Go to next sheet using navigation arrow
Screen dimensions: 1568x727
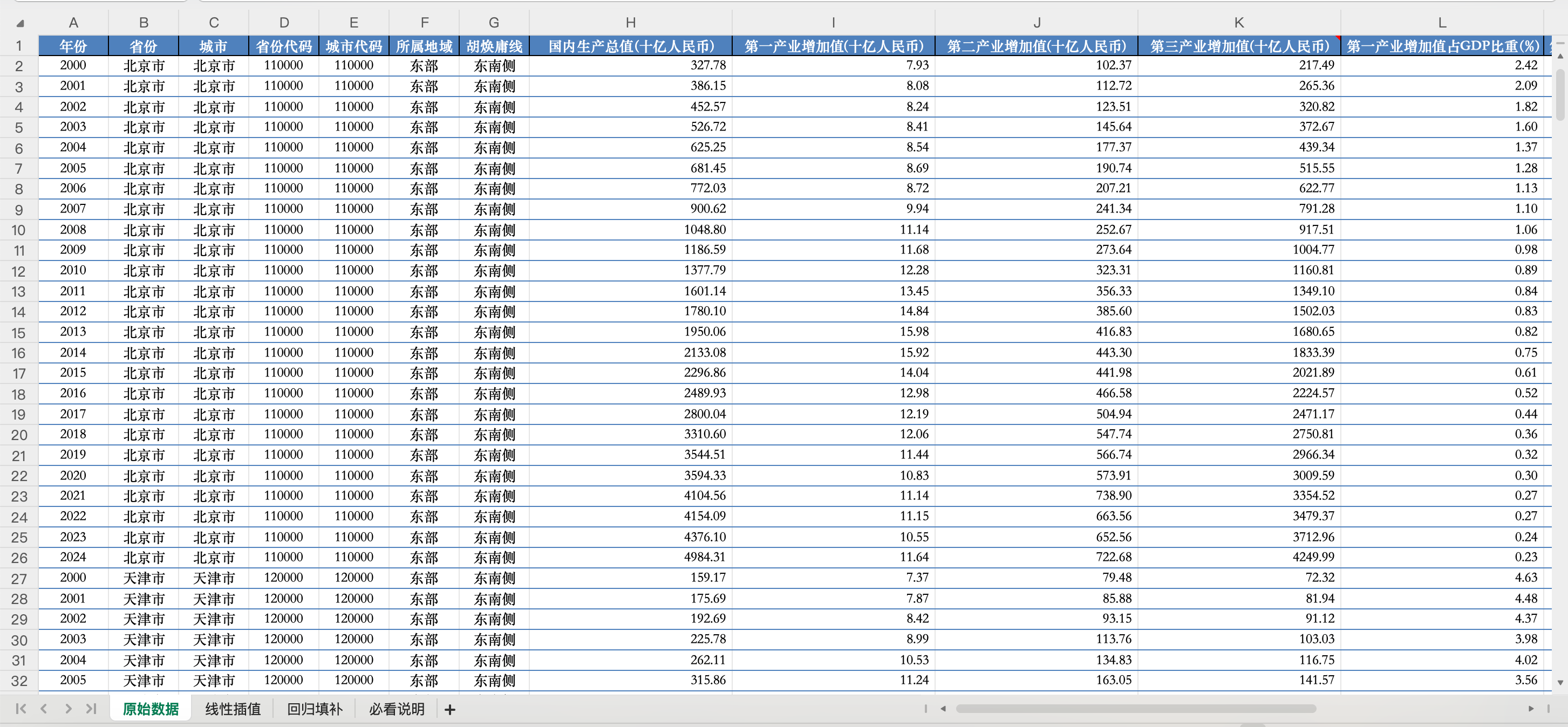pyautogui.click(x=68, y=709)
